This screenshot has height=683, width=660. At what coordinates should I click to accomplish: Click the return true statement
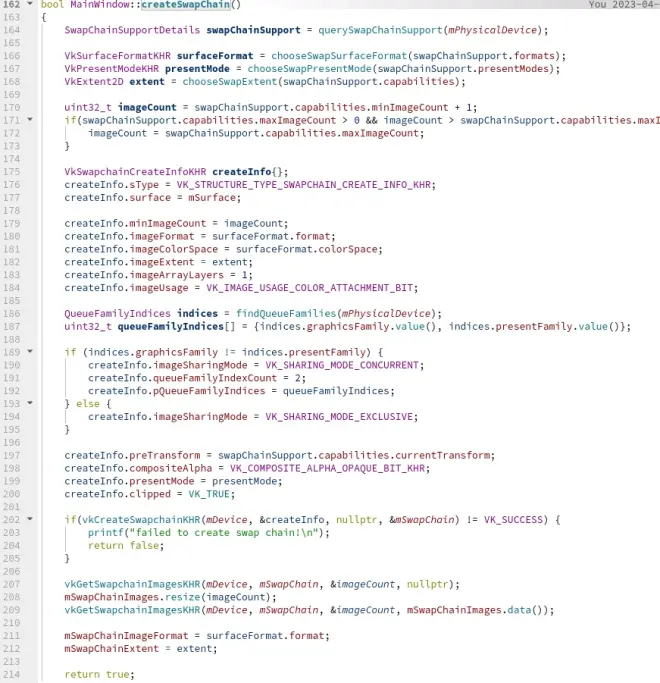97,674
